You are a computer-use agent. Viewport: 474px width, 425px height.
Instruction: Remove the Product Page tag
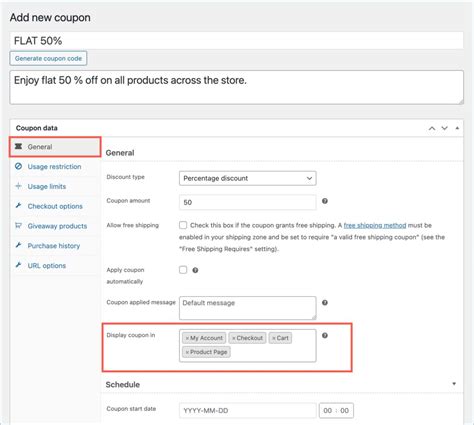187,352
